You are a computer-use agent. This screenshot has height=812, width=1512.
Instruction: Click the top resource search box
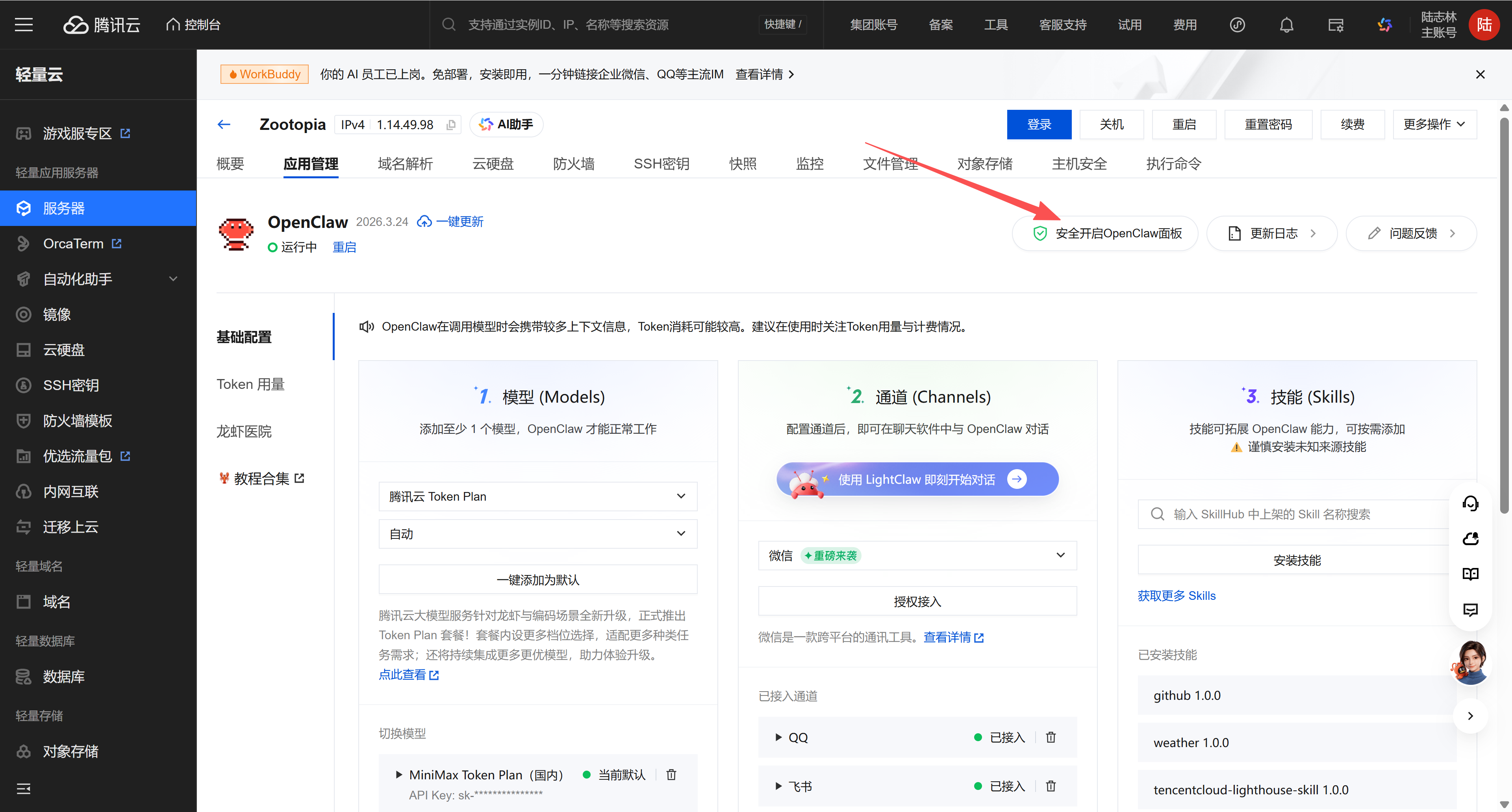coord(626,25)
